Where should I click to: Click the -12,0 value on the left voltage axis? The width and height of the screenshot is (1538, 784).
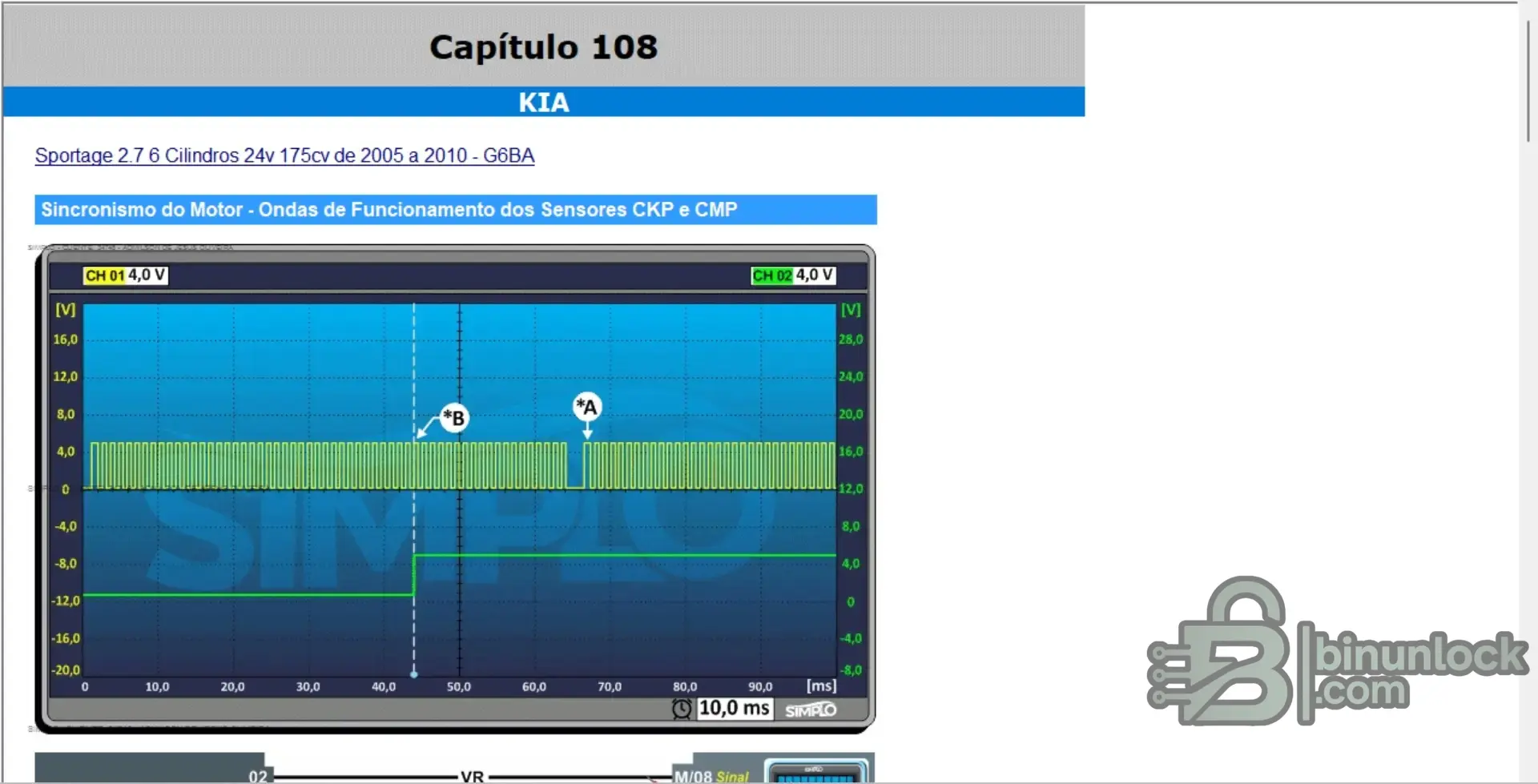(x=66, y=601)
